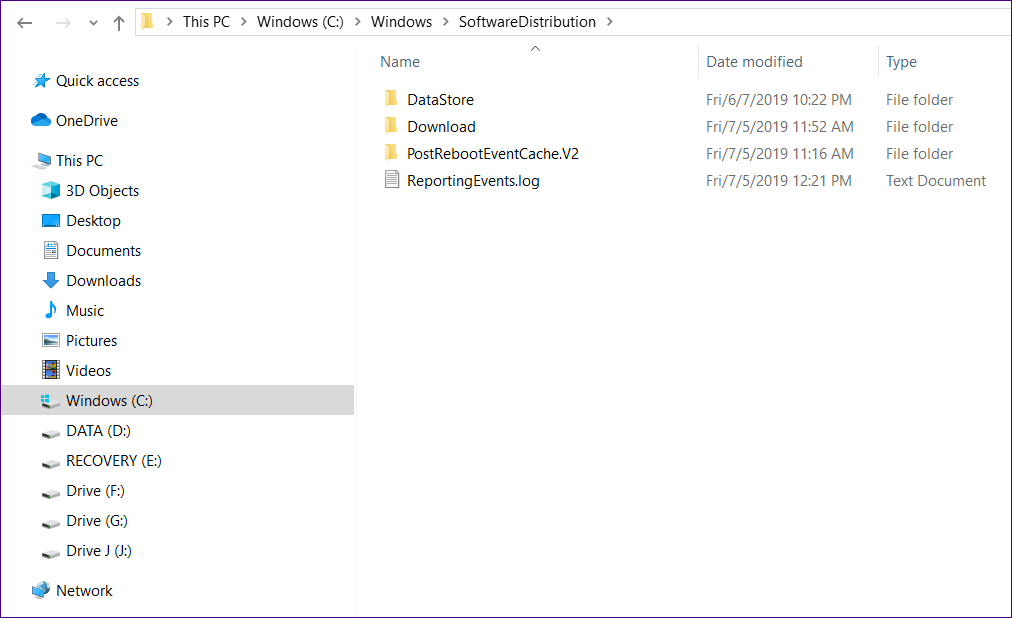Open Pictures in navigation pane

pyautogui.click(x=92, y=341)
